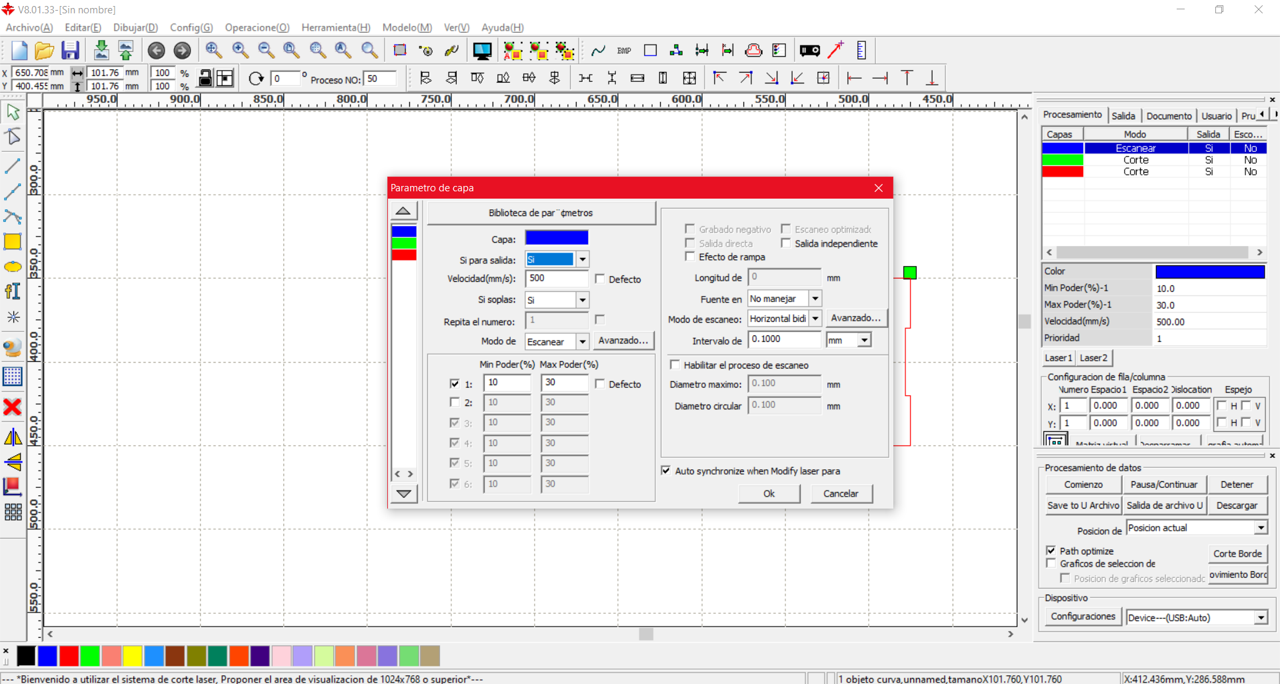Redo with the right arrow icon
Image resolution: width=1280 pixels, height=684 pixels.
(182, 50)
